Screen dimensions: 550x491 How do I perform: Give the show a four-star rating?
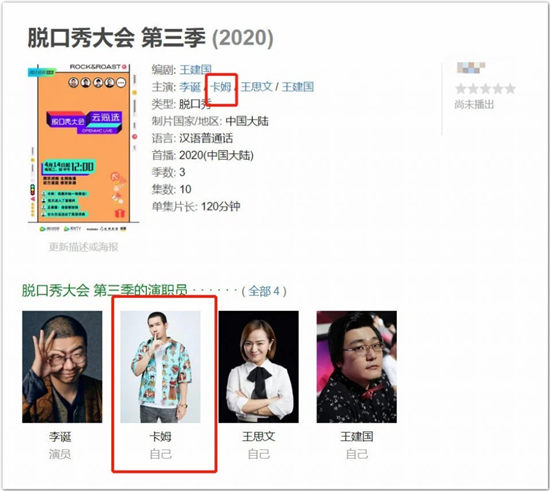point(498,89)
